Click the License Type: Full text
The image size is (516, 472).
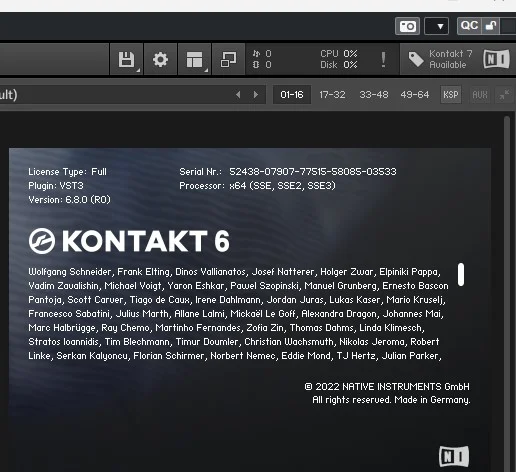pos(67,172)
